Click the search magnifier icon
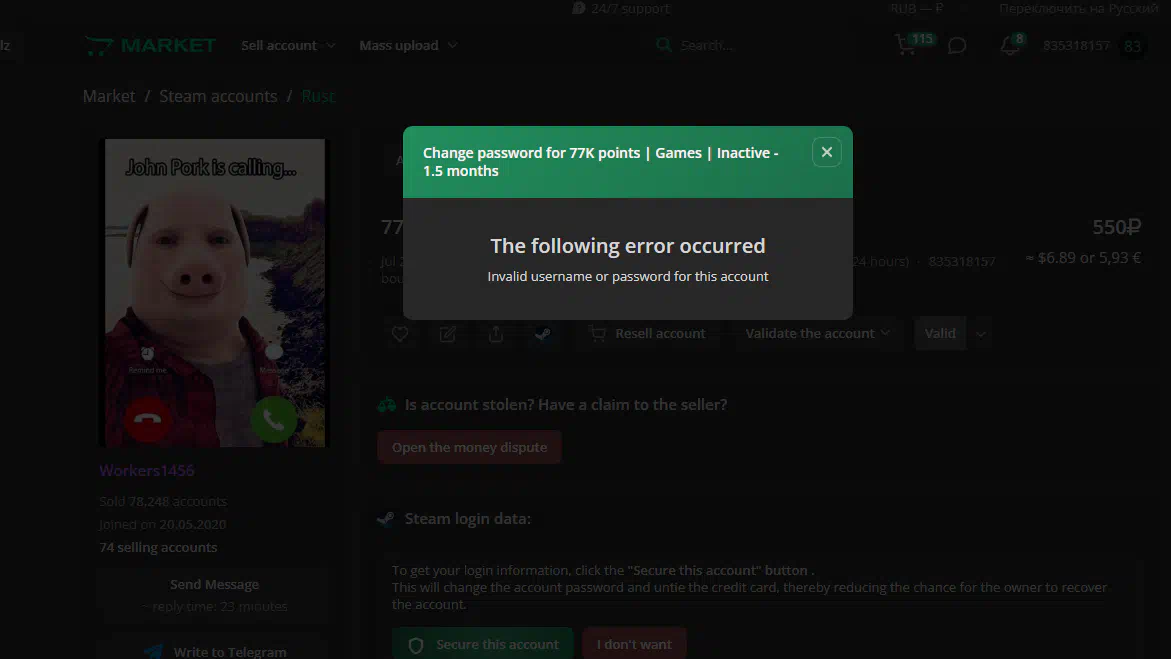 (x=663, y=46)
